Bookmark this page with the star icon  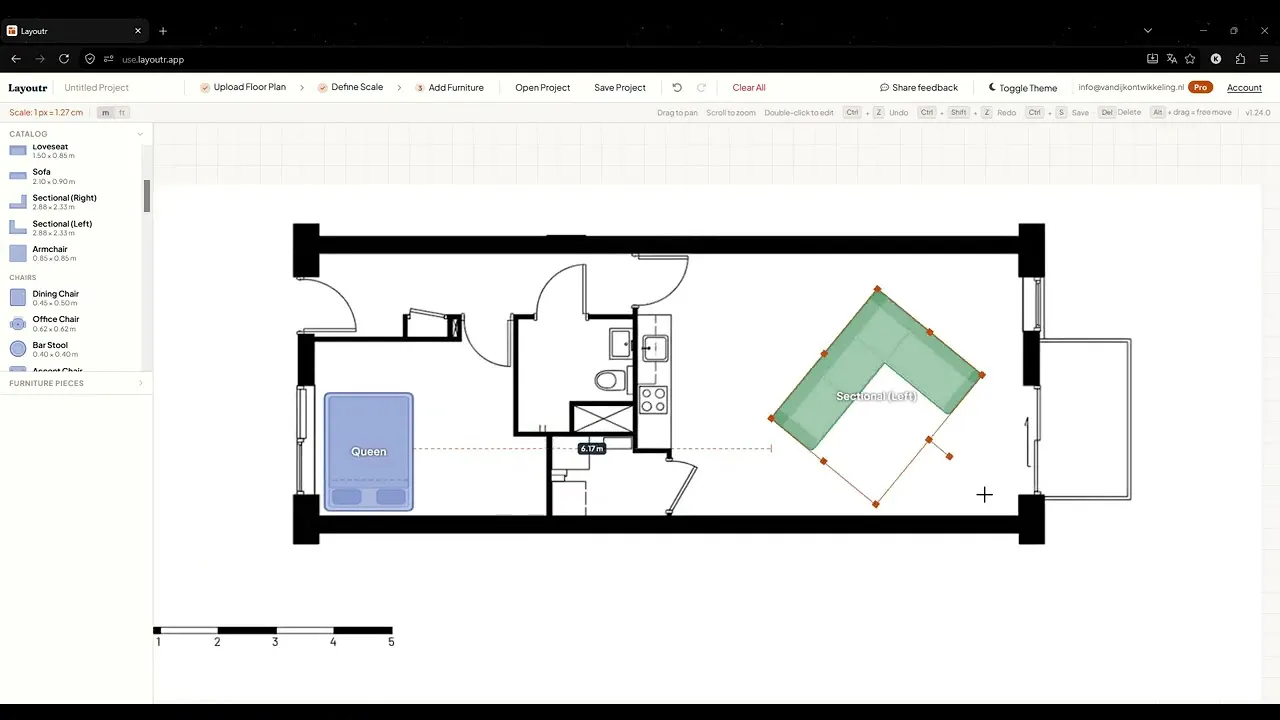1190,59
